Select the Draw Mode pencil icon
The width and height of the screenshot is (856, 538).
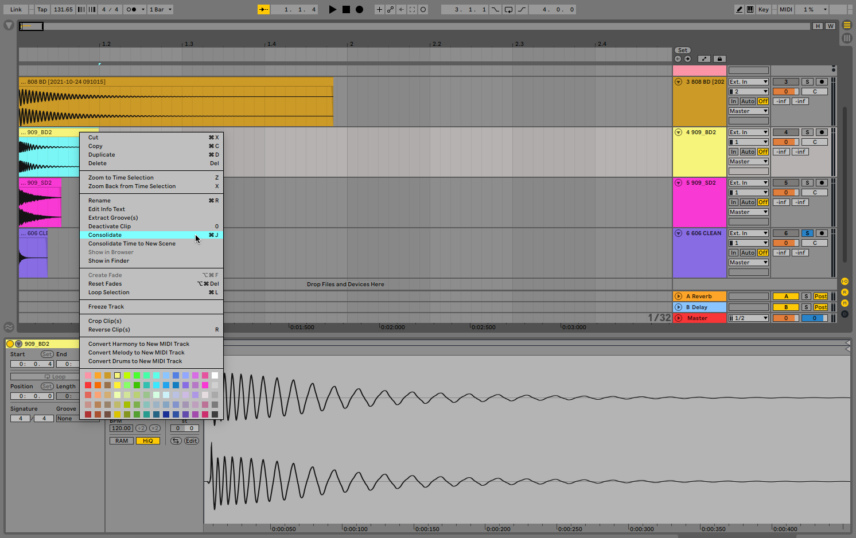coord(740,9)
